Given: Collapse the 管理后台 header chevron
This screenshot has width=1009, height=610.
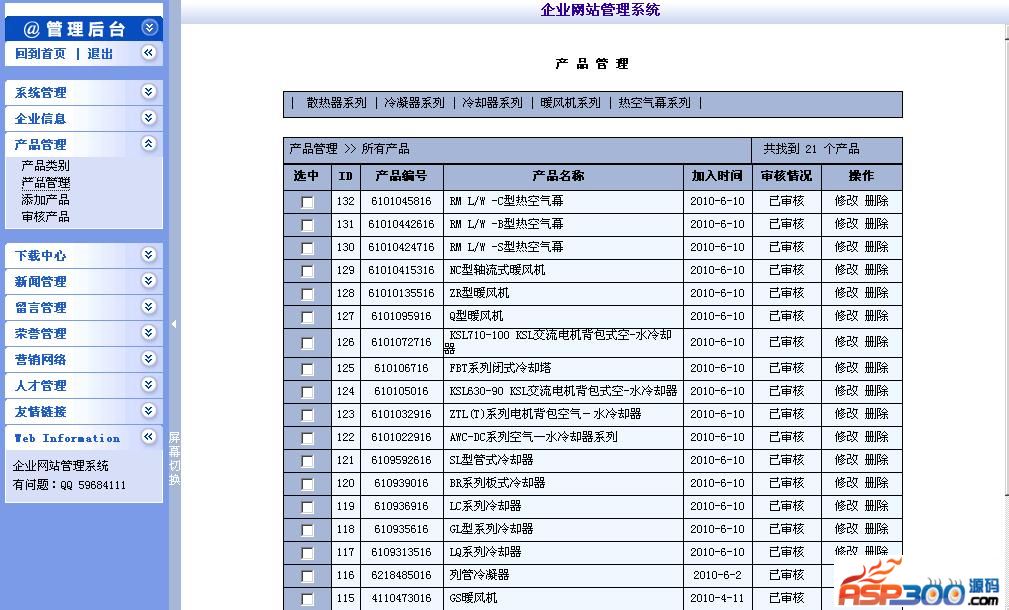Looking at the screenshot, I should pyautogui.click(x=149, y=28).
